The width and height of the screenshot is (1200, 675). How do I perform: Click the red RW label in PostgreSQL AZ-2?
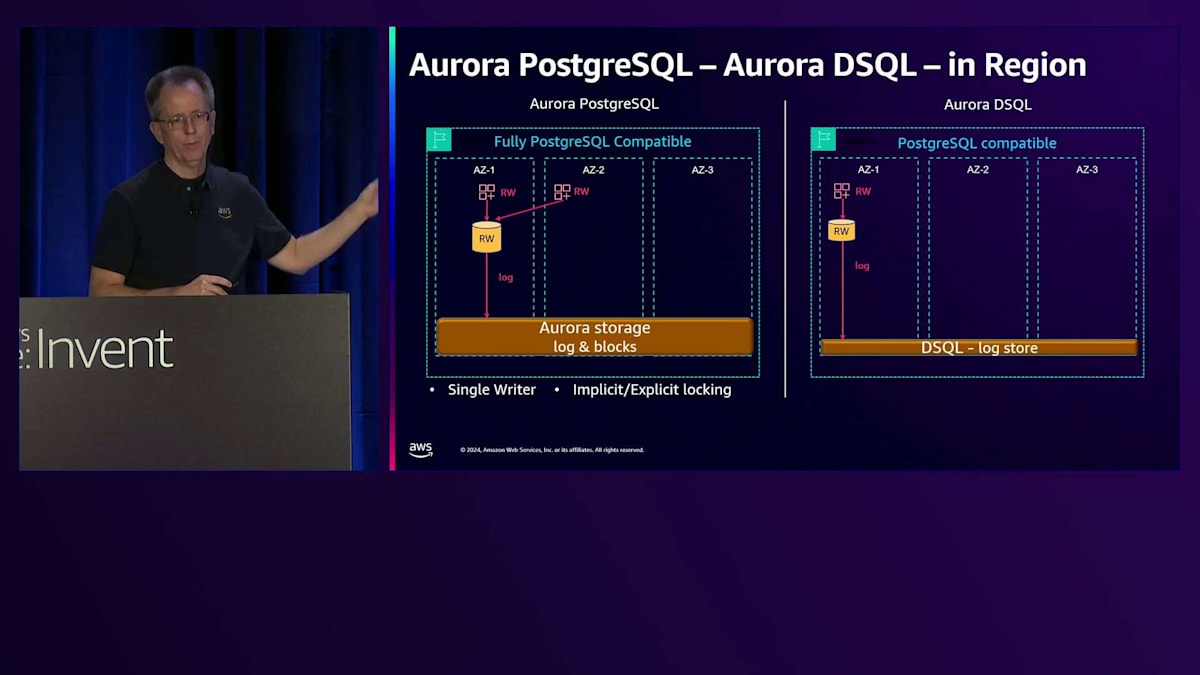click(582, 191)
